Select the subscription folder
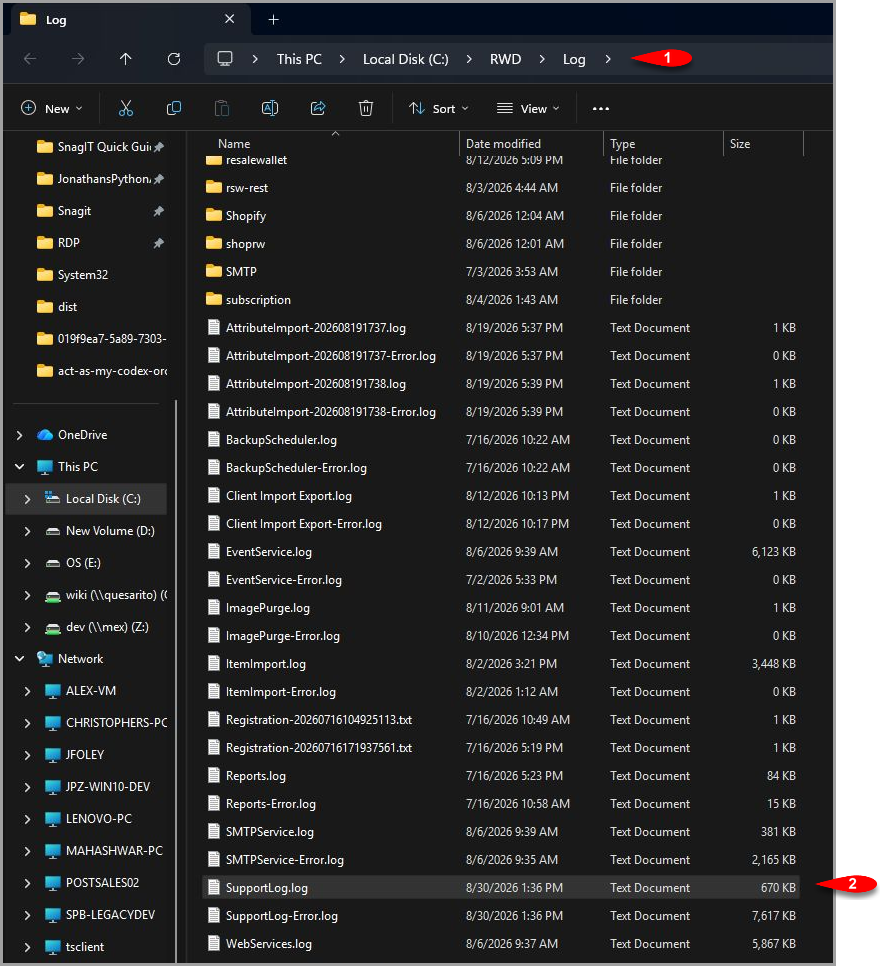 tap(258, 299)
